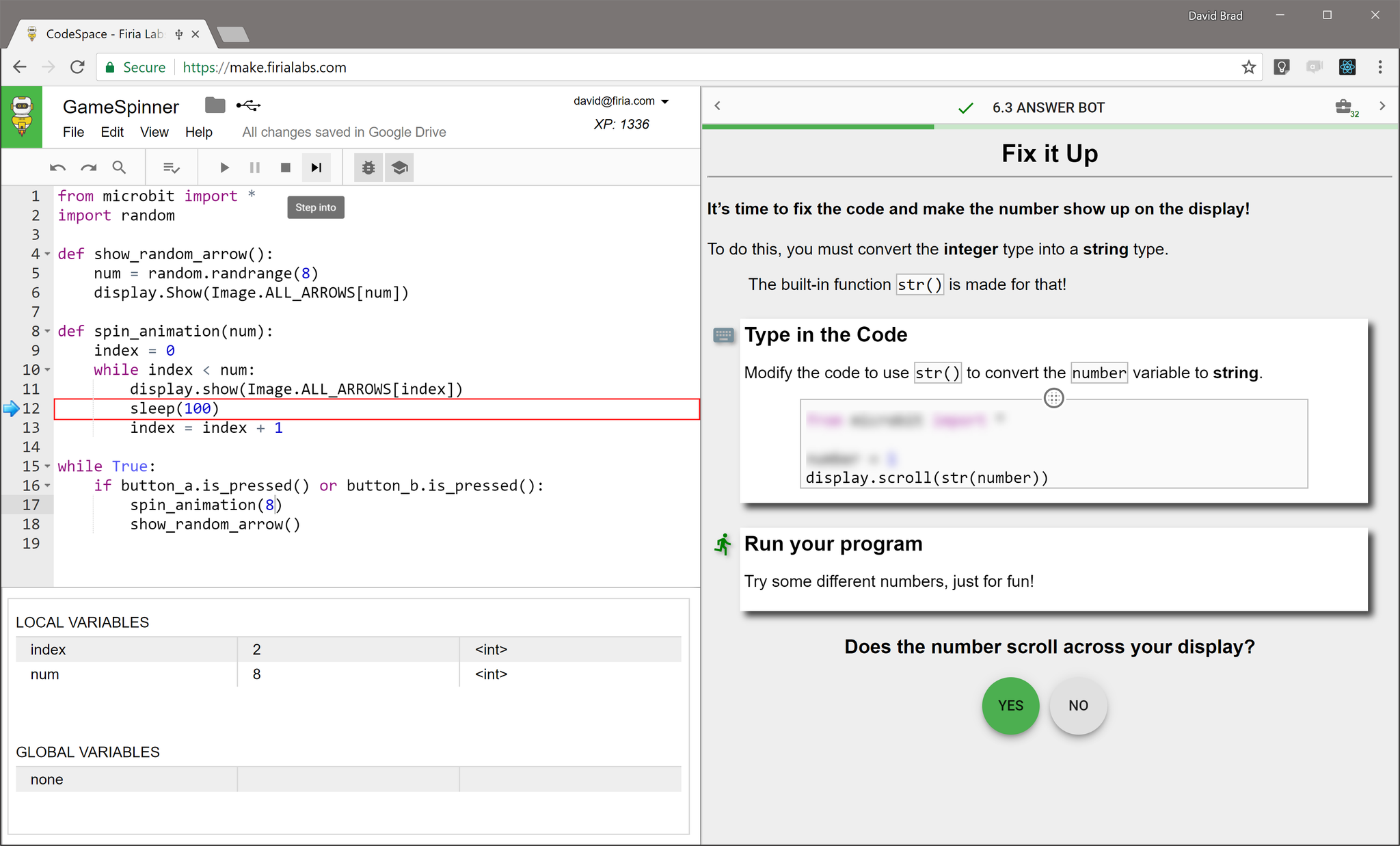Open the File menu
Screen dimensions: 1400x846
pyautogui.click(x=73, y=132)
